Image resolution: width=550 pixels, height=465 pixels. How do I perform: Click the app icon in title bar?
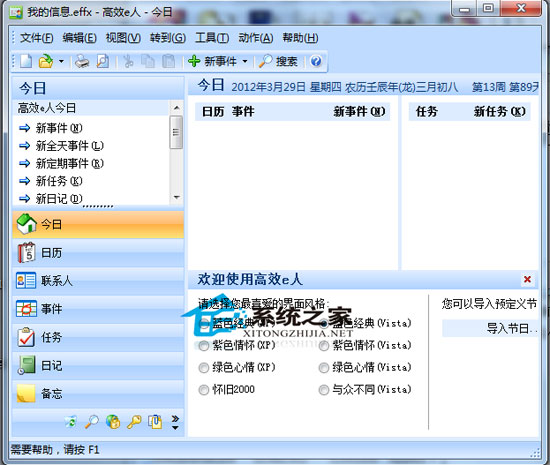coord(16,13)
